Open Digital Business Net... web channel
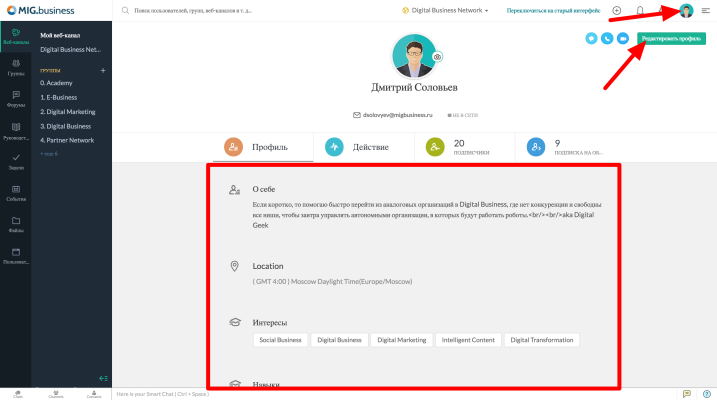The width and height of the screenshot is (717, 400). 70,49
